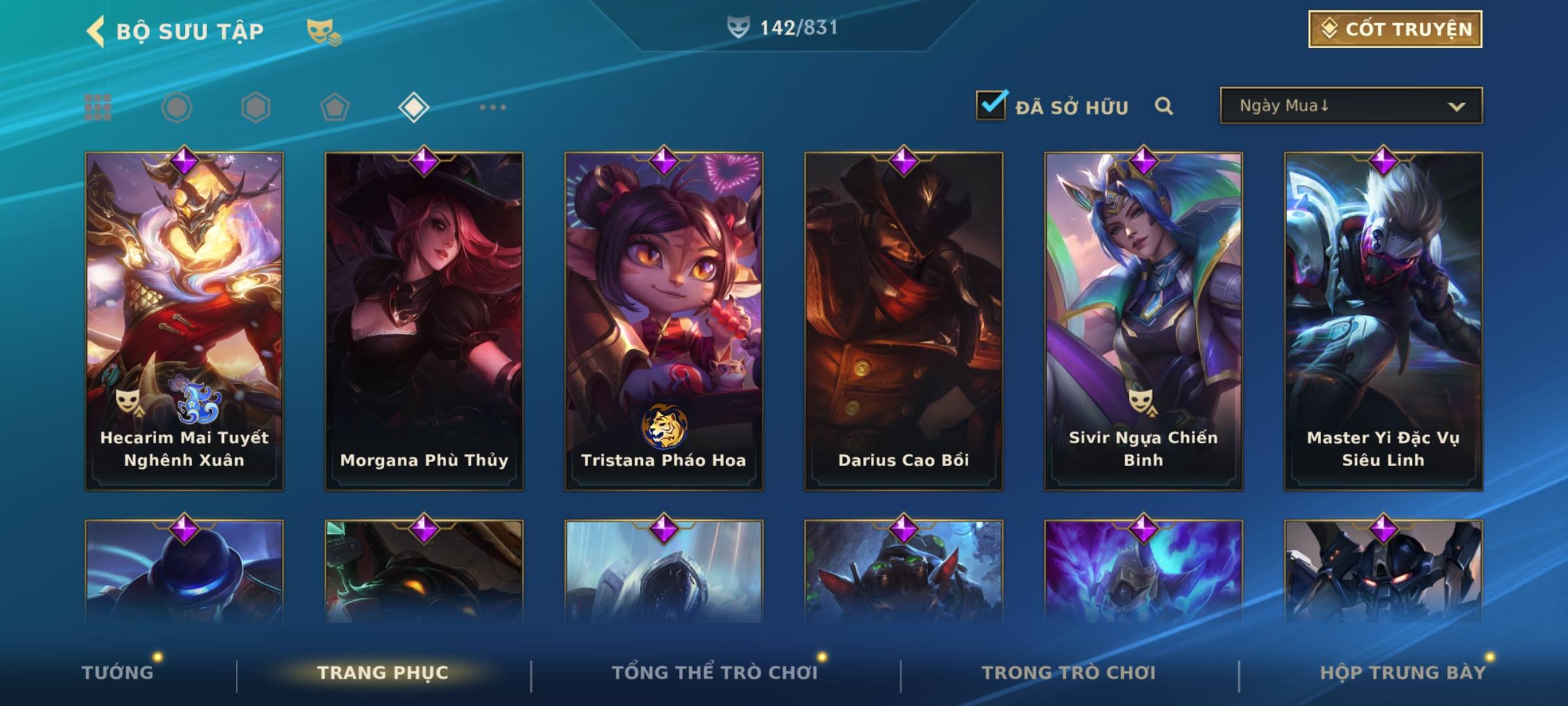Screen dimensions: 1568x706
Task: Open the golden mask collection icon
Action: click(324, 31)
